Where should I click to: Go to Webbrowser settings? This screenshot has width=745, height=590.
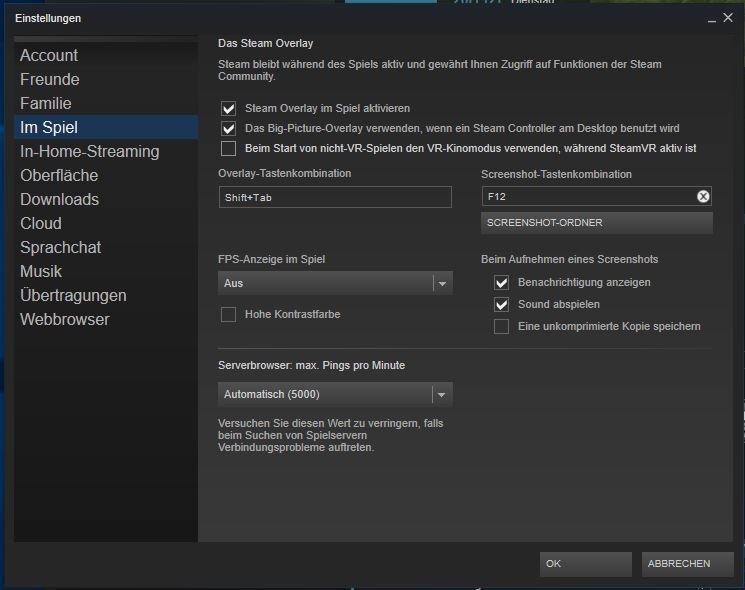click(x=106, y=319)
